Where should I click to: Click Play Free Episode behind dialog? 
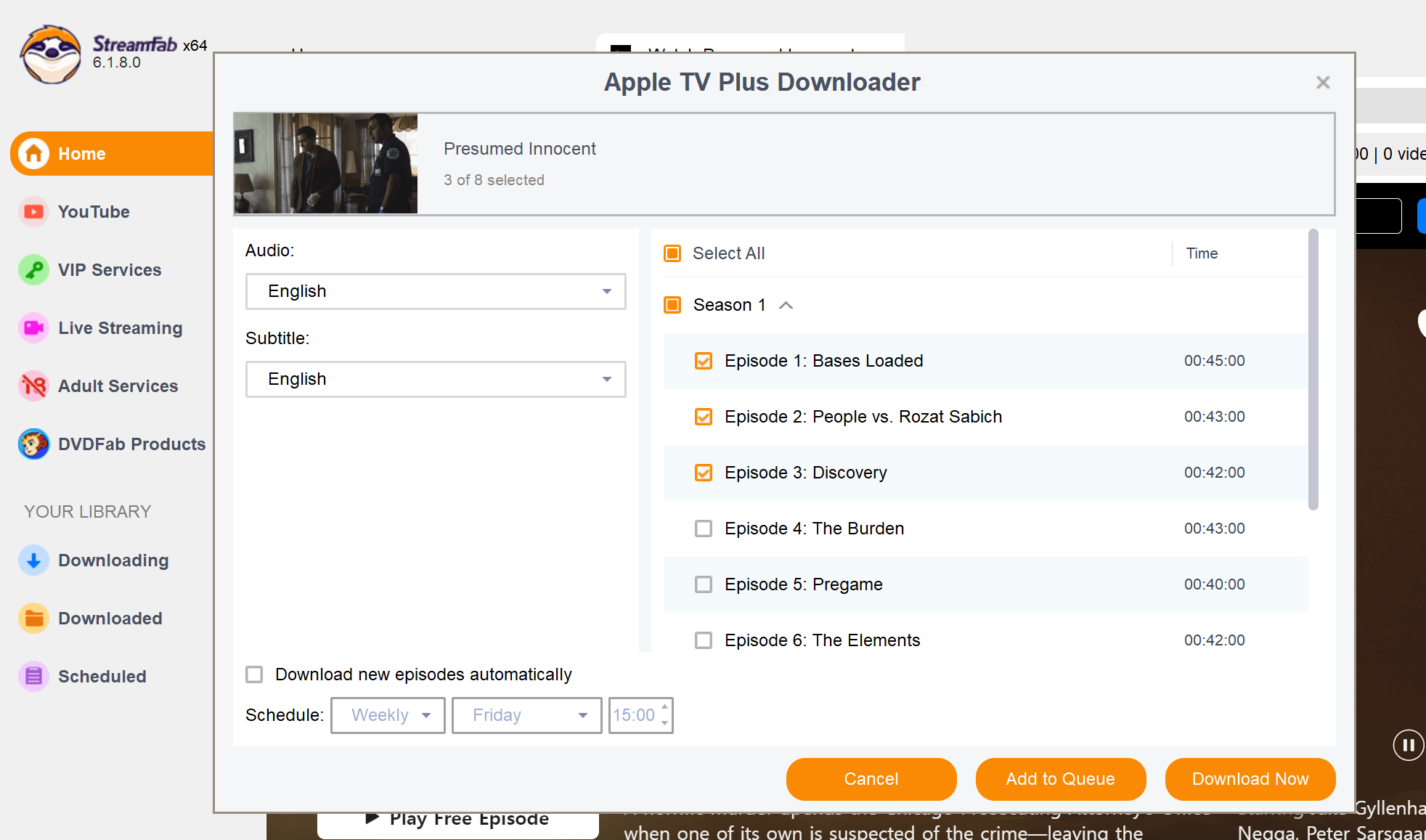point(458,825)
